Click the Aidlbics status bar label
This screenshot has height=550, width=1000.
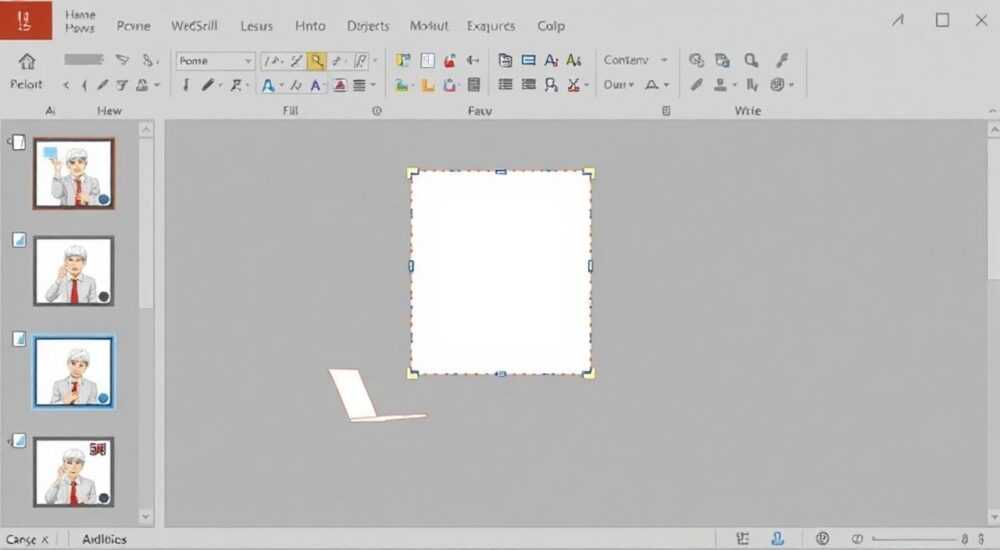105,540
